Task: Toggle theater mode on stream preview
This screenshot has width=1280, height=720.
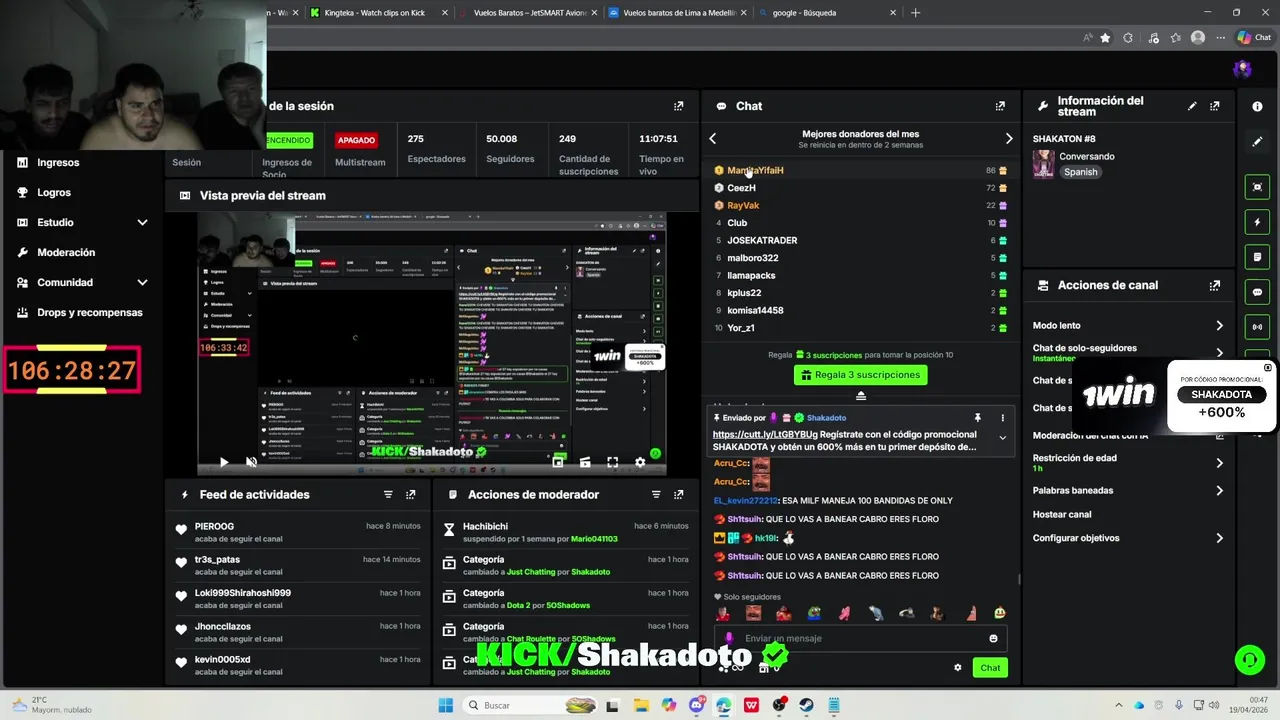Action: click(585, 462)
